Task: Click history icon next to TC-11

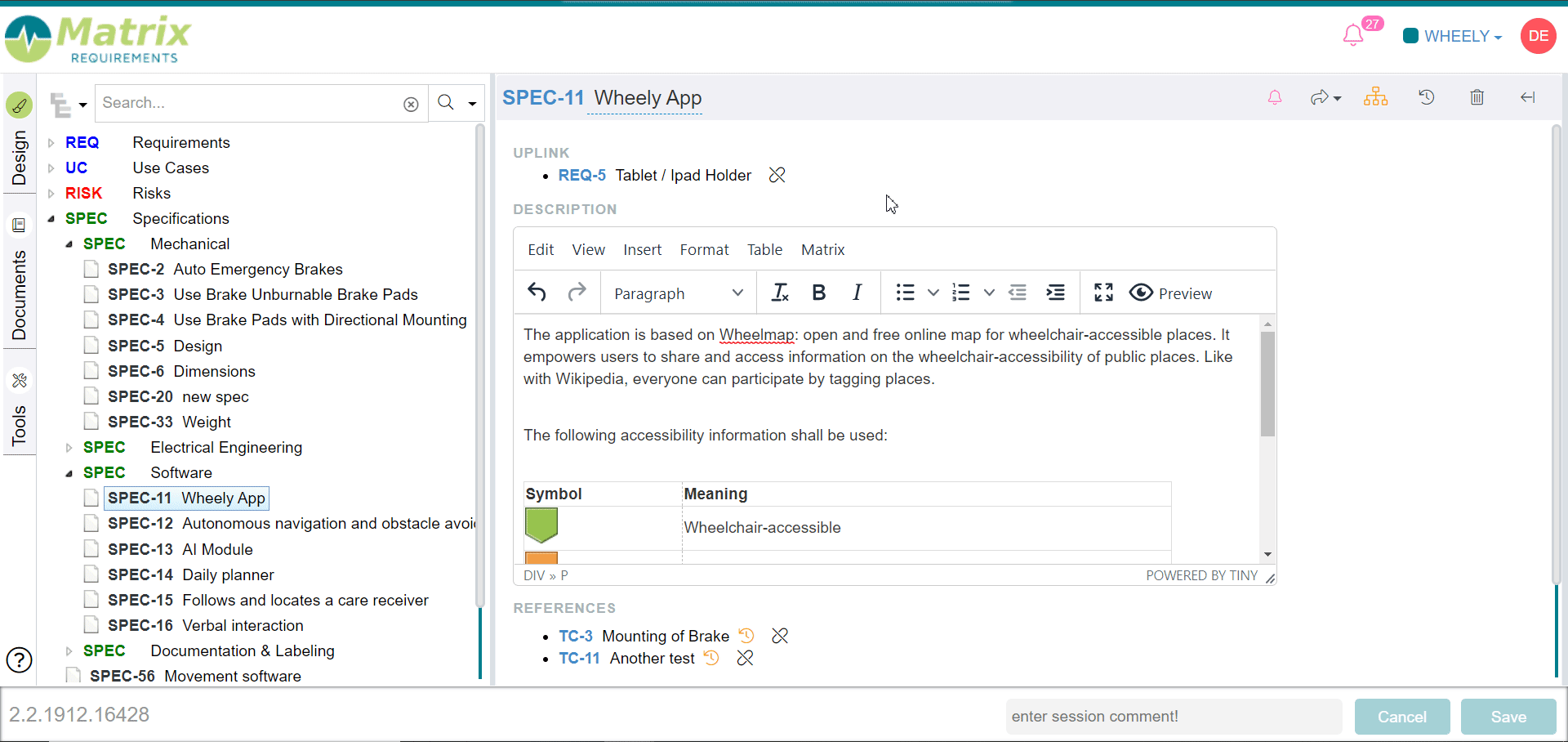Action: pos(711,658)
